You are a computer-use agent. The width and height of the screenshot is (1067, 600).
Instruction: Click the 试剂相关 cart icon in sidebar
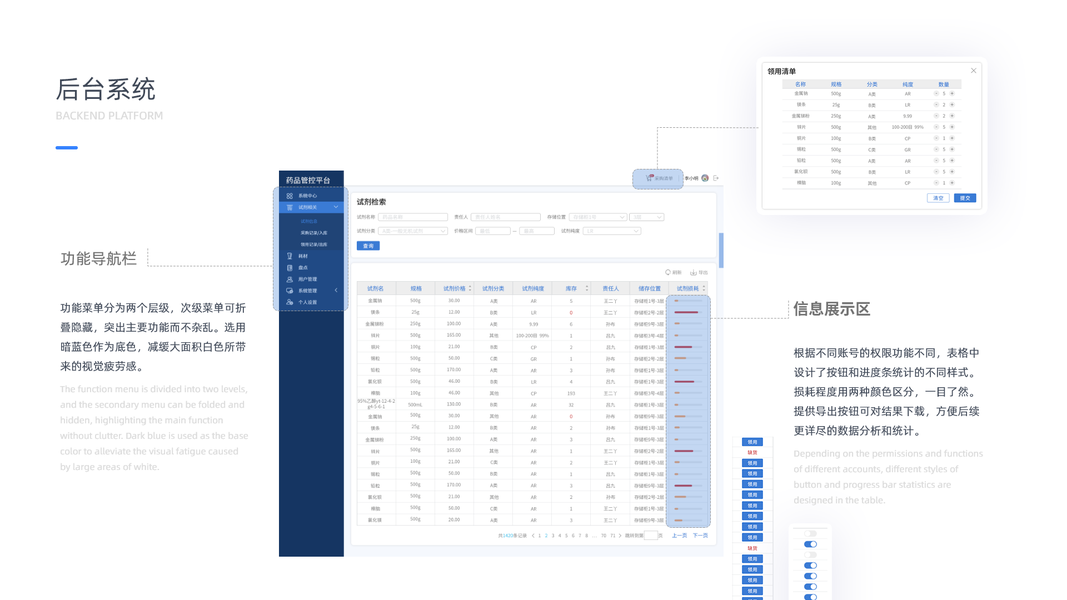(x=290, y=207)
